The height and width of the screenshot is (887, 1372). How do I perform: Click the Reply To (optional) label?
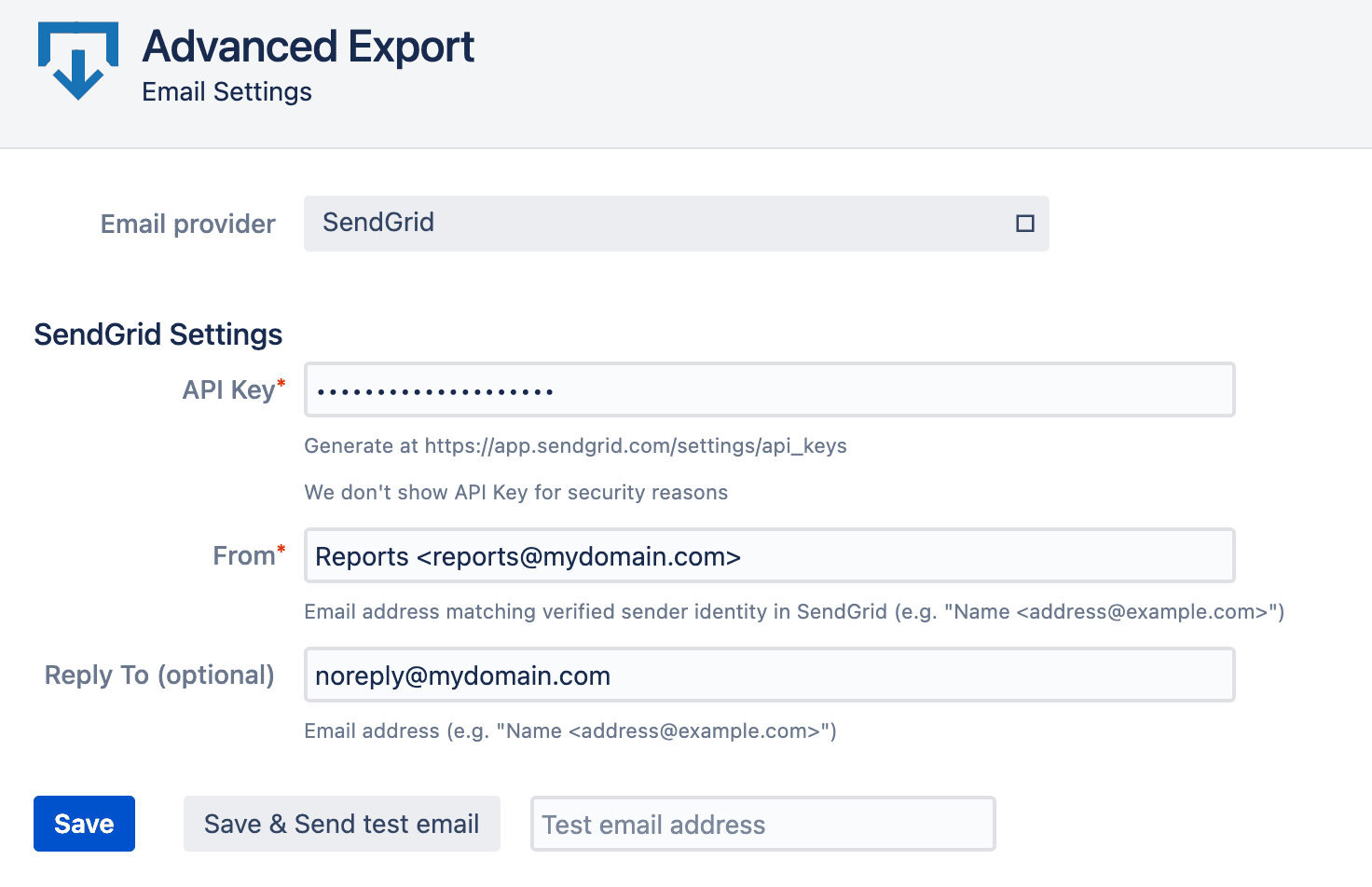(x=159, y=675)
